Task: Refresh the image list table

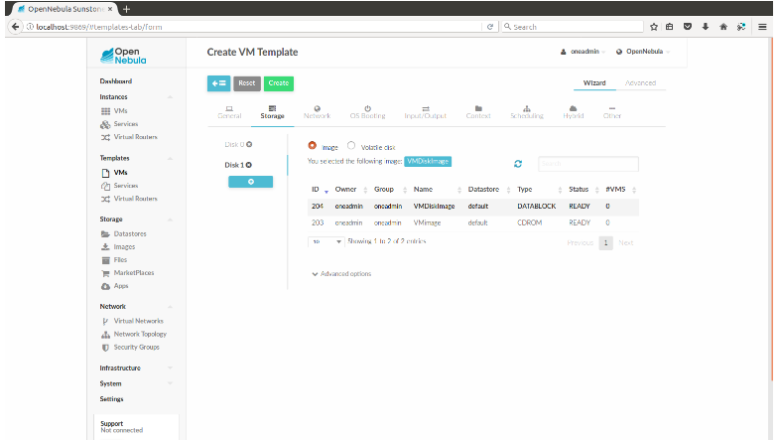Action: pyautogui.click(x=518, y=164)
